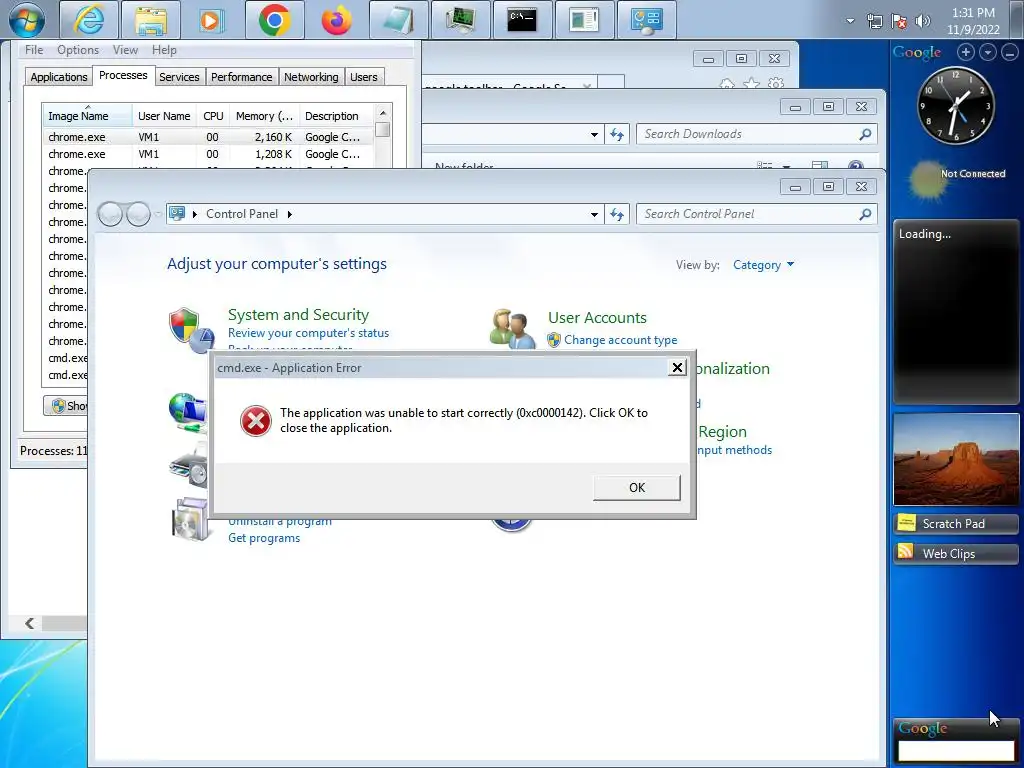Open Task Manager File menu

pyautogui.click(x=34, y=50)
